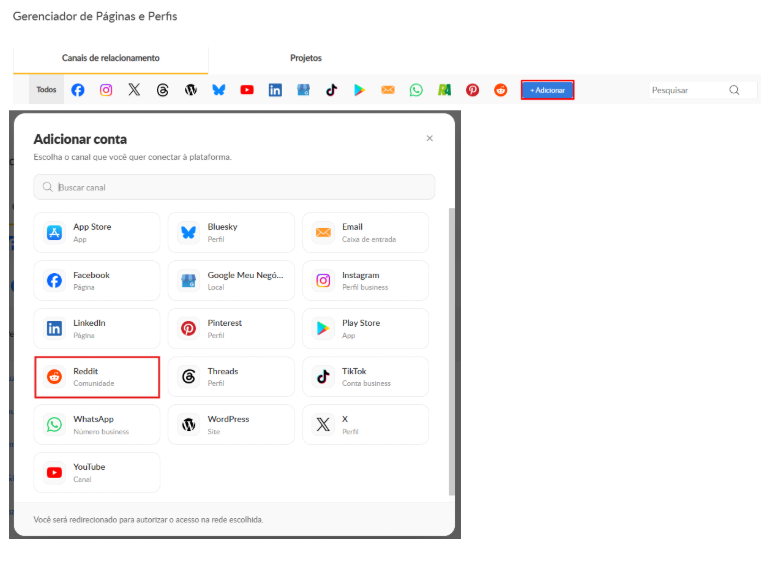Choose Facebook Página channel card
This screenshot has width=770, height=562.
97,281
